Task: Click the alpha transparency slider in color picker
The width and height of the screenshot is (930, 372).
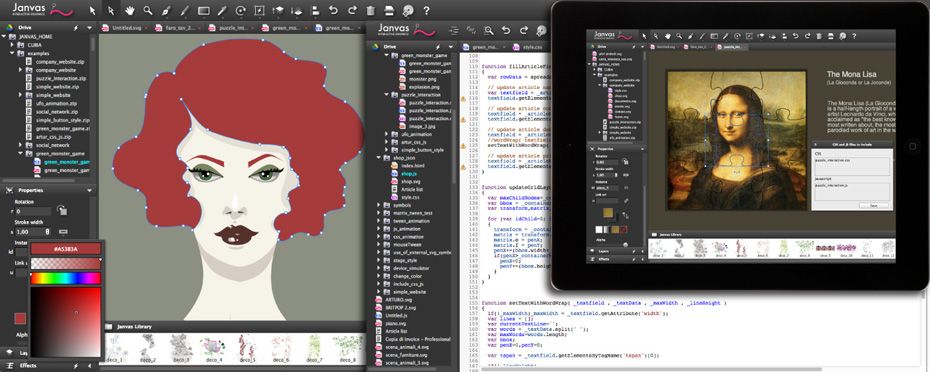Action: (66, 263)
